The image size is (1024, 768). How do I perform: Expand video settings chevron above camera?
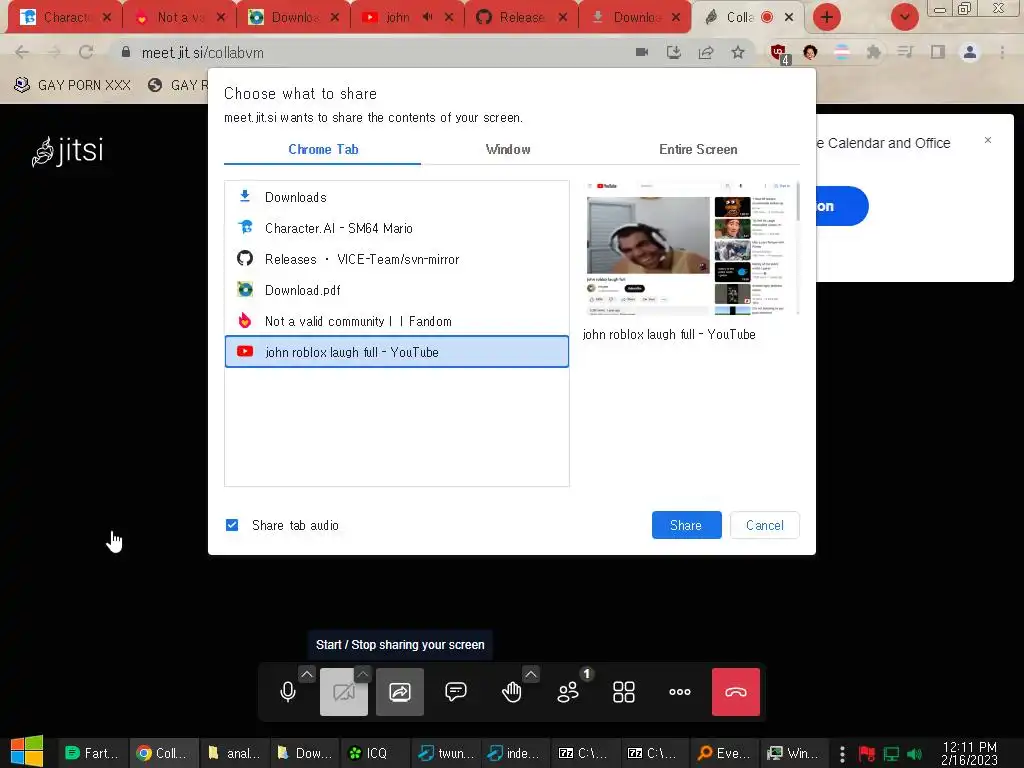pos(363,673)
